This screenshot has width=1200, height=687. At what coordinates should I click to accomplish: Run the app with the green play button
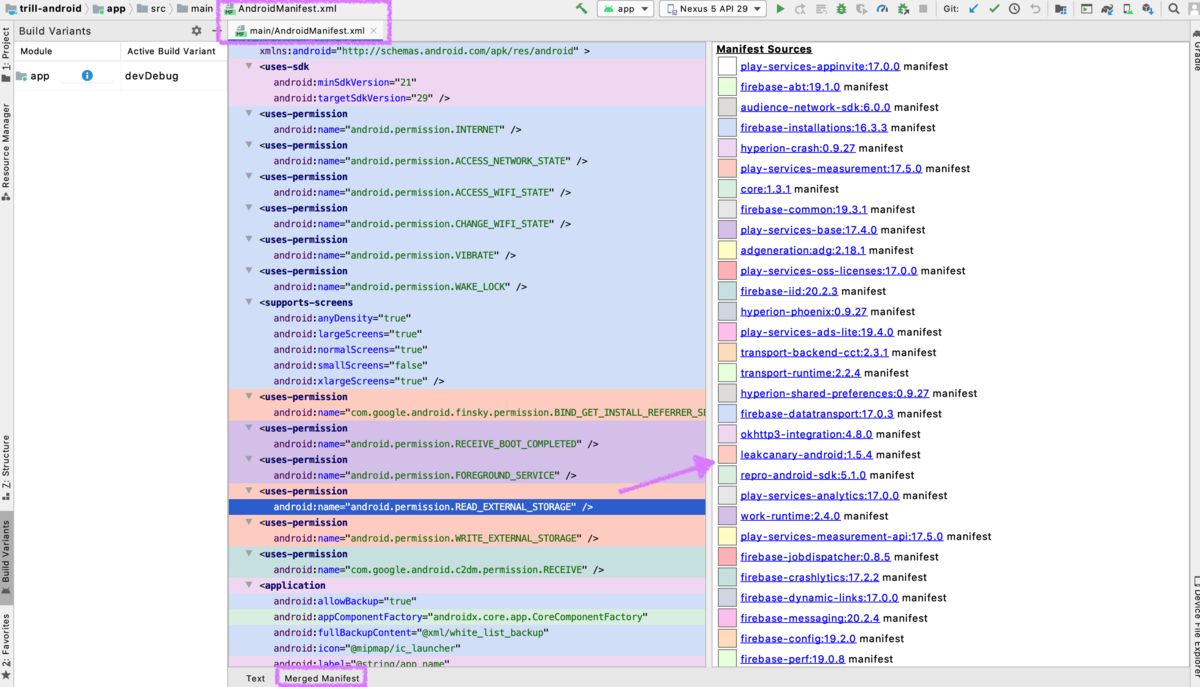coord(780,9)
